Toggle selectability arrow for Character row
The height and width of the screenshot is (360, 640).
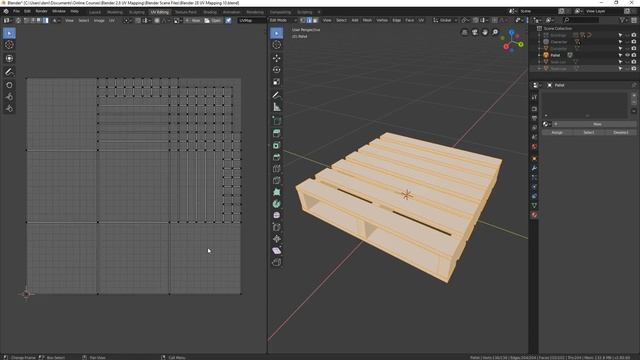(620, 42)
